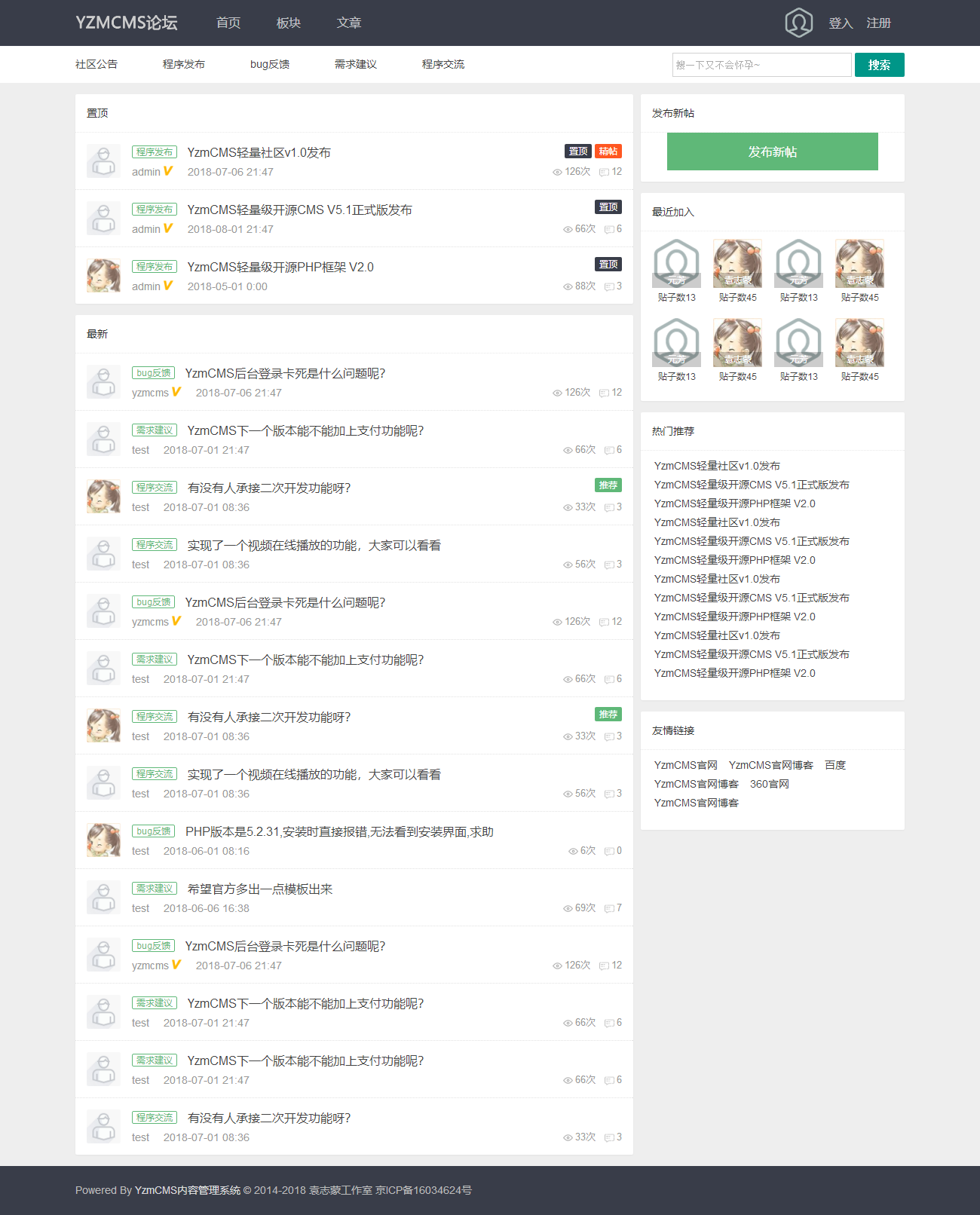Select the 需求建议 category tab

point(355,65)
